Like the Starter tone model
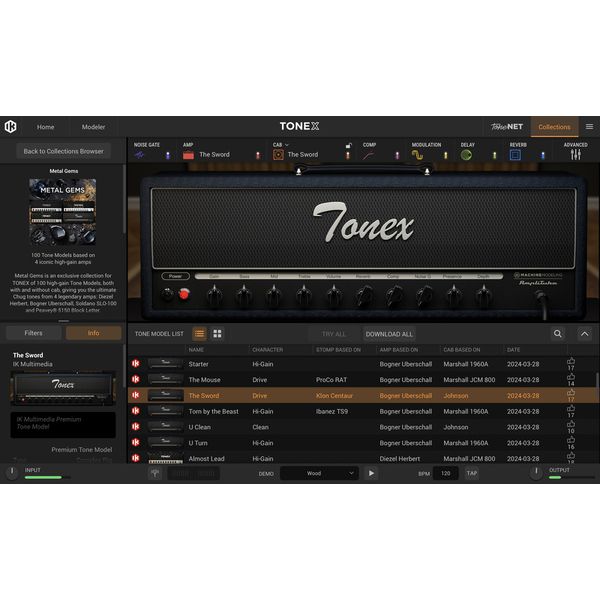The width and height of the screenshot is (600, 600). 571,361
